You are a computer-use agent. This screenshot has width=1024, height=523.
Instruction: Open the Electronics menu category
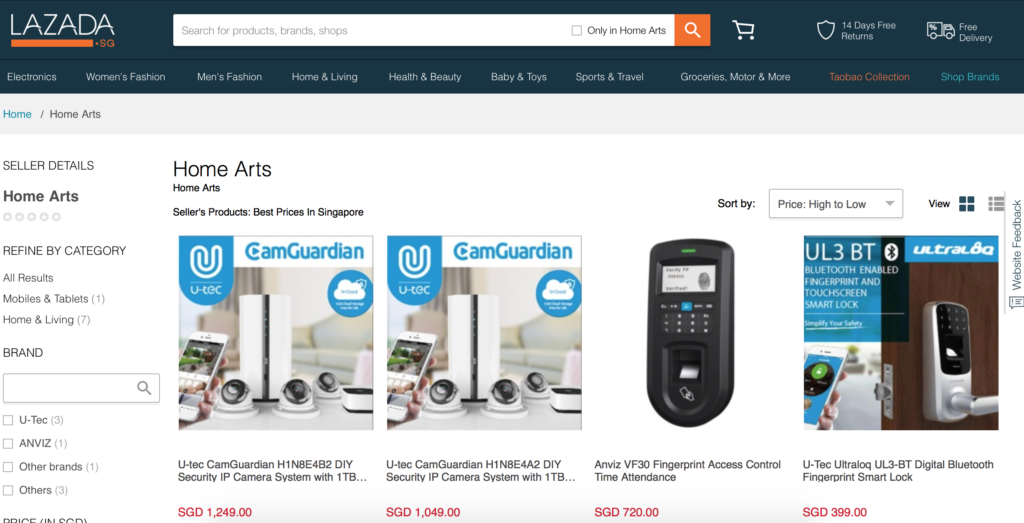tap(31, 76)
